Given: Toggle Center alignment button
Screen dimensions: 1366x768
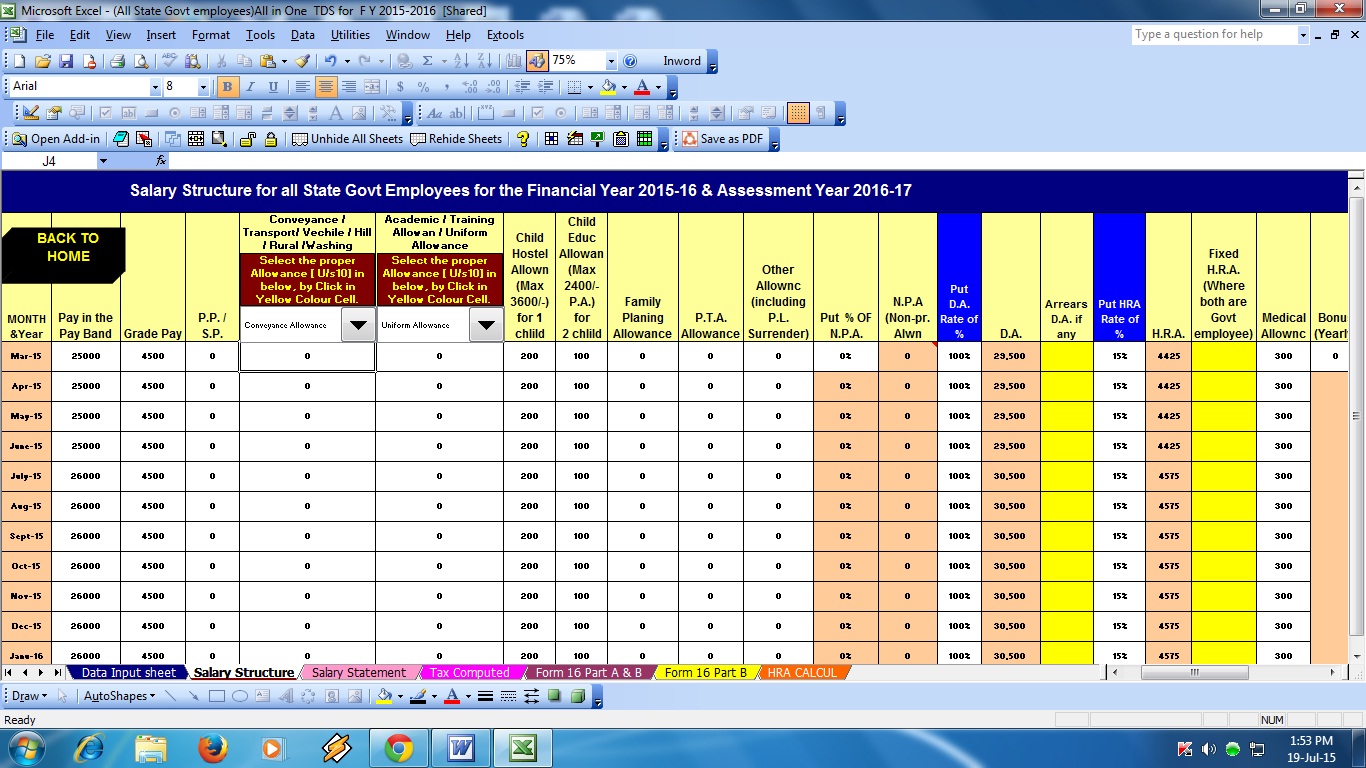Looking at the screenshot, I should click(x=325, y=87).
